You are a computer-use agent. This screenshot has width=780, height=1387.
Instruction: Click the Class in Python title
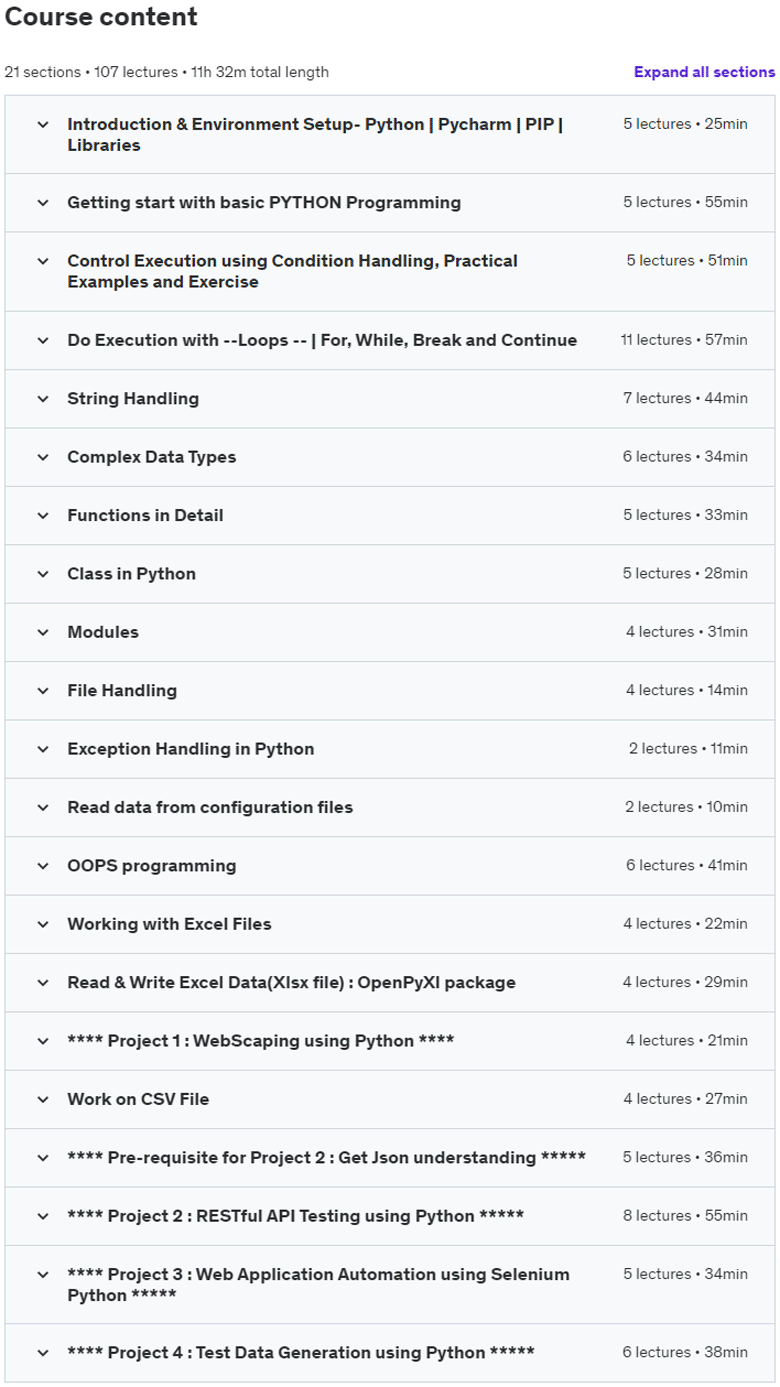click(x=131, y=574)
